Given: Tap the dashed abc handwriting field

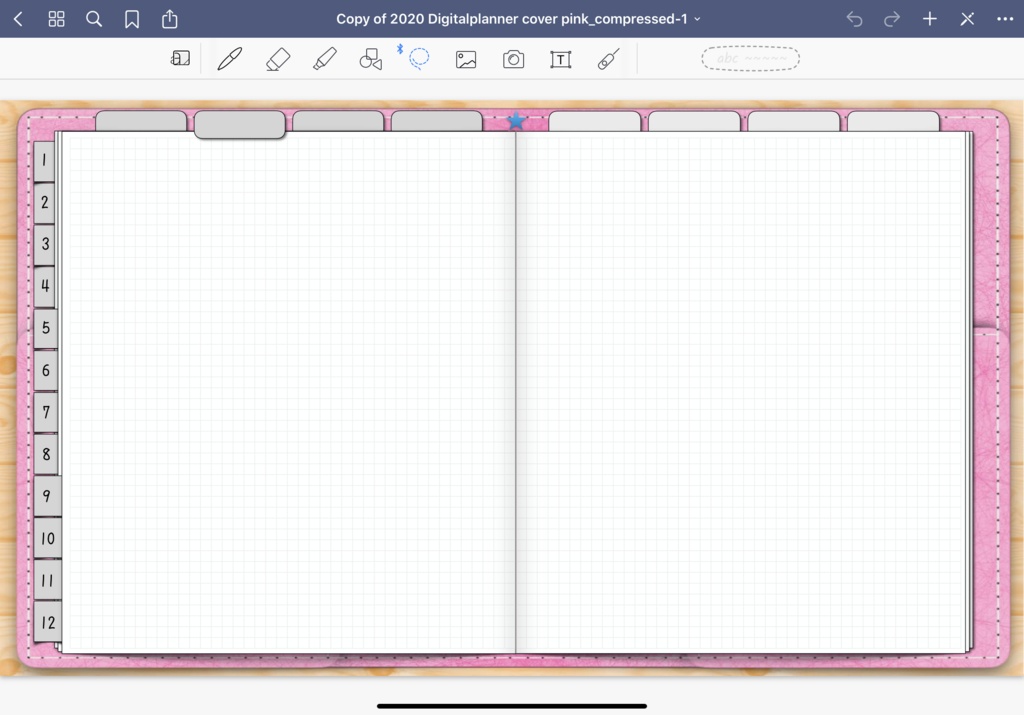Looking at the screenshot, I should pyautogui.click(x=750, y=59).
